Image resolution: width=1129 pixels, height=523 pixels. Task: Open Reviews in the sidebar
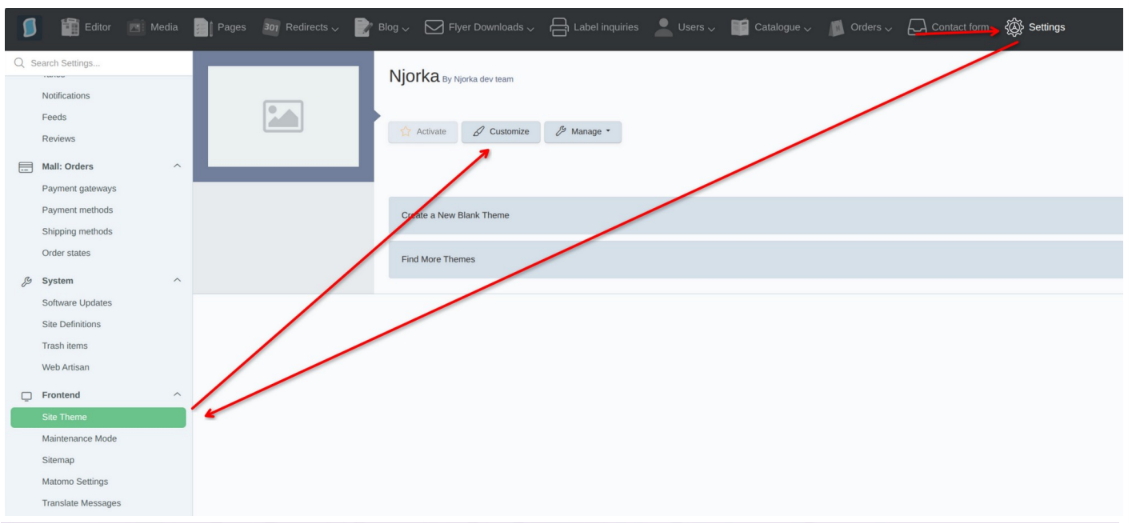tap(58, 139)
